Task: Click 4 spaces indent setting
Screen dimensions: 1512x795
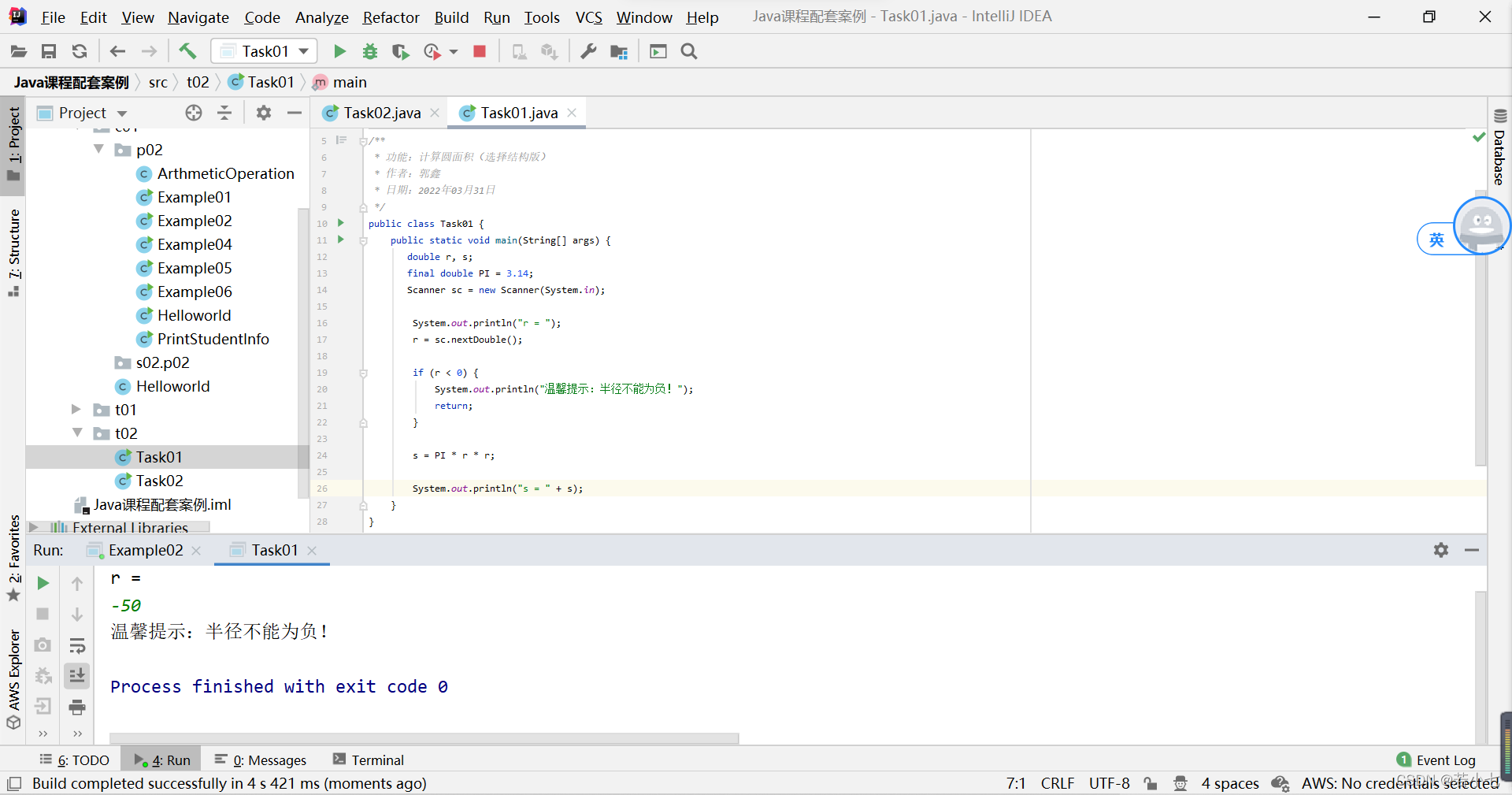Action: tap(1229, 783)
